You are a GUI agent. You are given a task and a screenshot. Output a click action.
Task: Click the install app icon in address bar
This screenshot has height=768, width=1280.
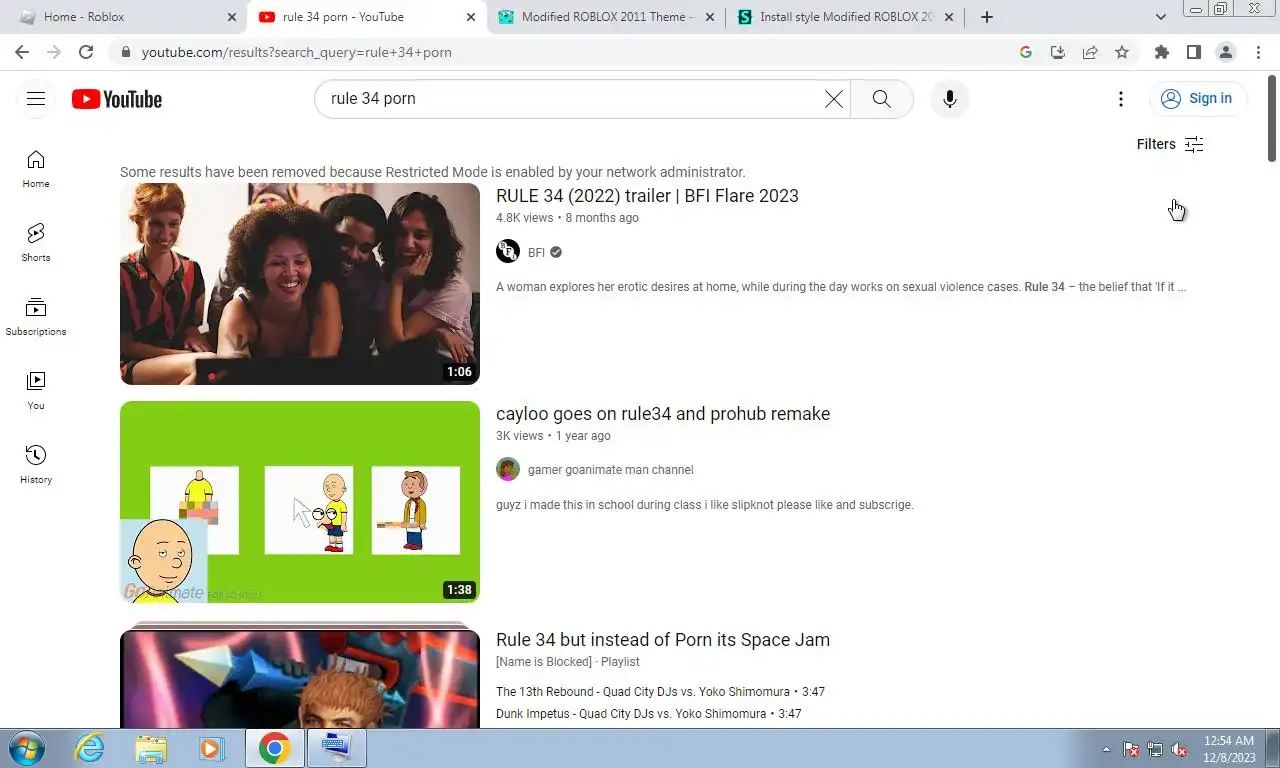click(1058, 52)
